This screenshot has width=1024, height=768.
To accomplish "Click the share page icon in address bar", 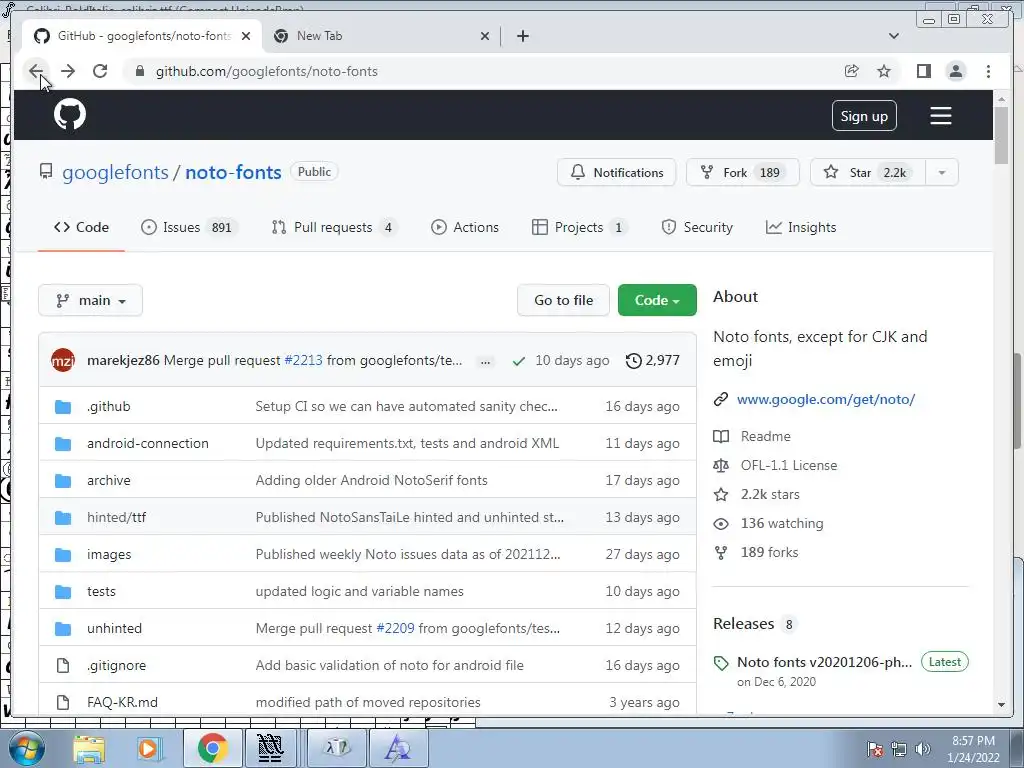I will coord(852,71).
